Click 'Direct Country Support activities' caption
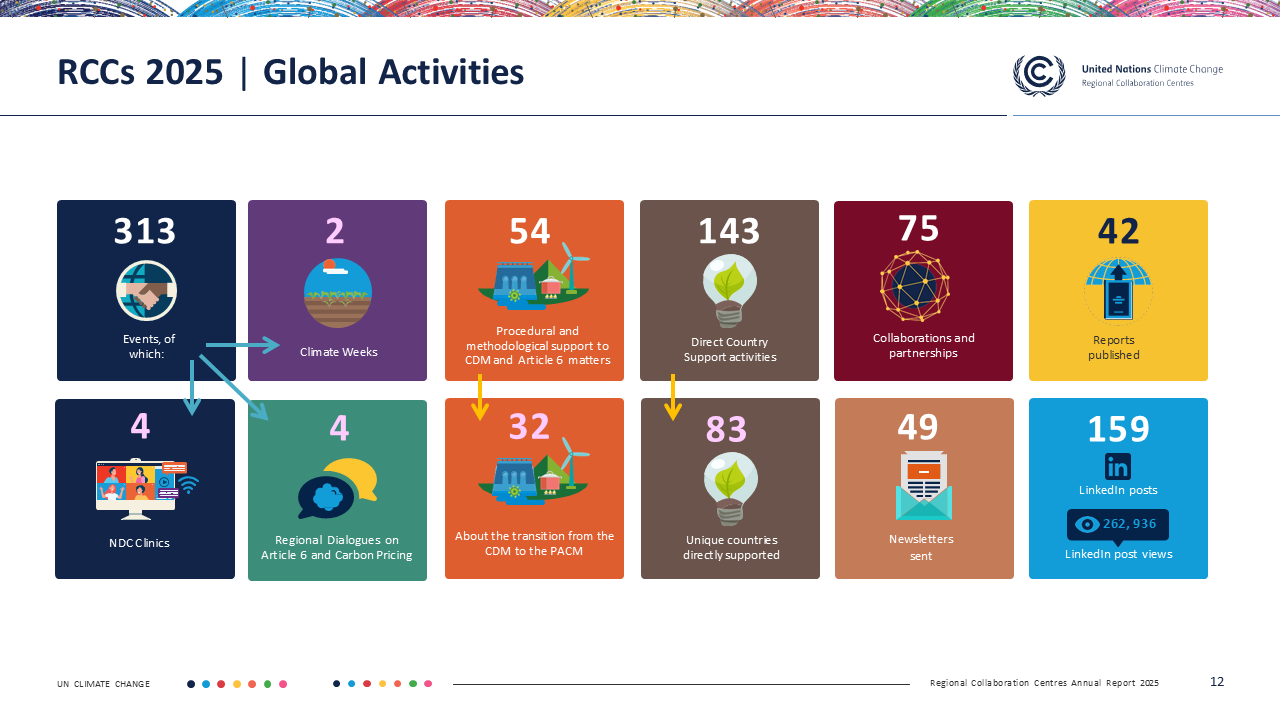Viewport: 1280px width, 720px height. point(730,349)
